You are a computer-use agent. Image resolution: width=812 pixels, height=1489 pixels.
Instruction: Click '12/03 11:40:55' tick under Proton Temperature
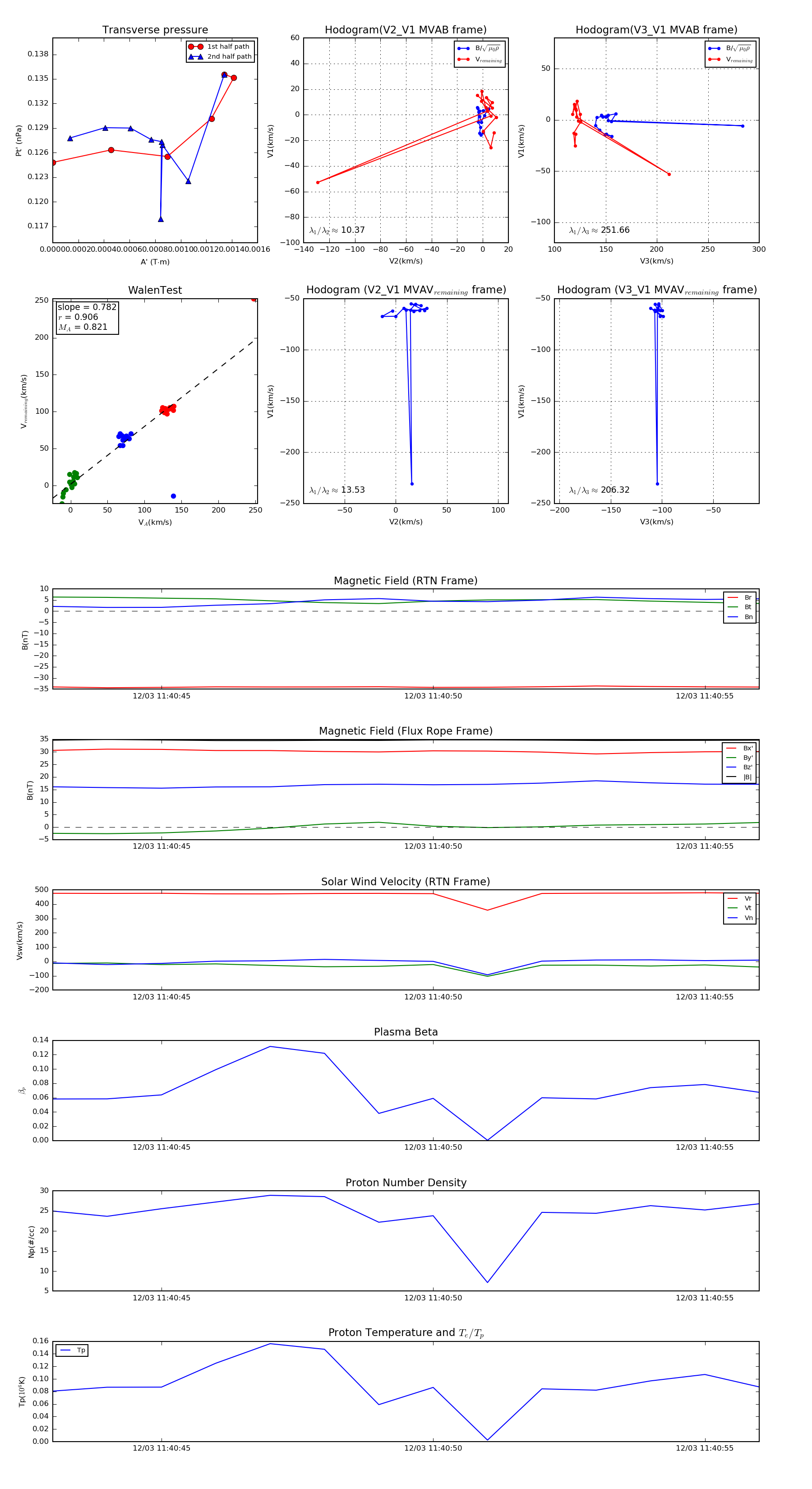[x=705, y=1448]
